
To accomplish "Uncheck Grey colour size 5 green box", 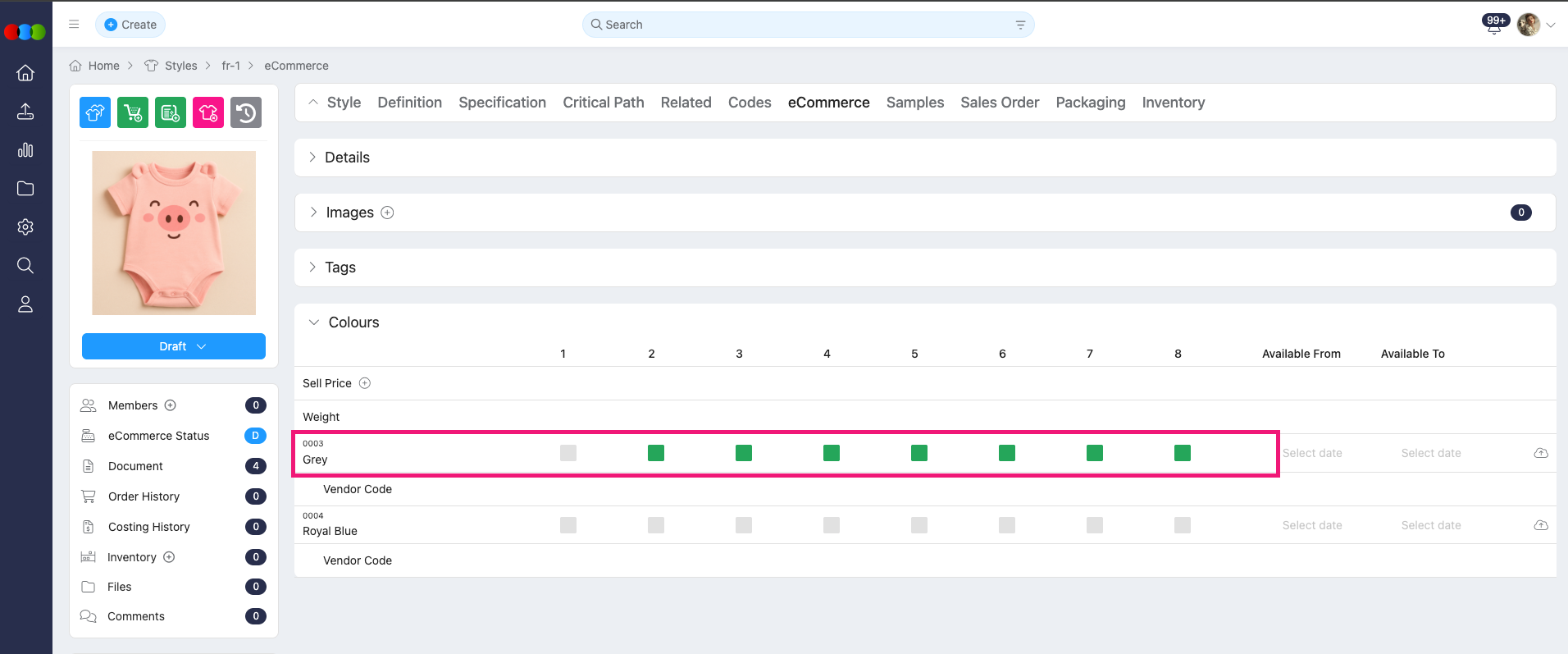I will [919, 453].
